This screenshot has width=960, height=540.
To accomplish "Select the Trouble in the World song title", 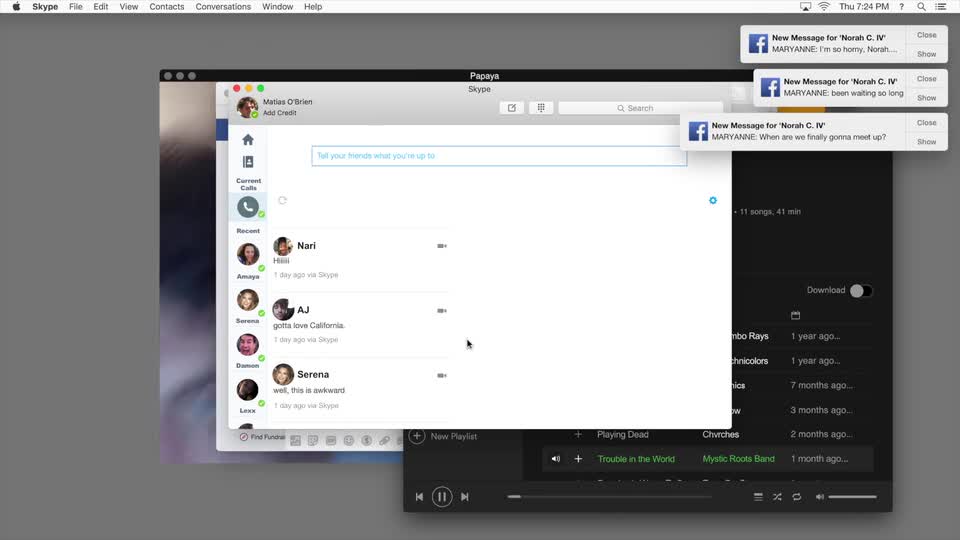I will click(636, 459).
